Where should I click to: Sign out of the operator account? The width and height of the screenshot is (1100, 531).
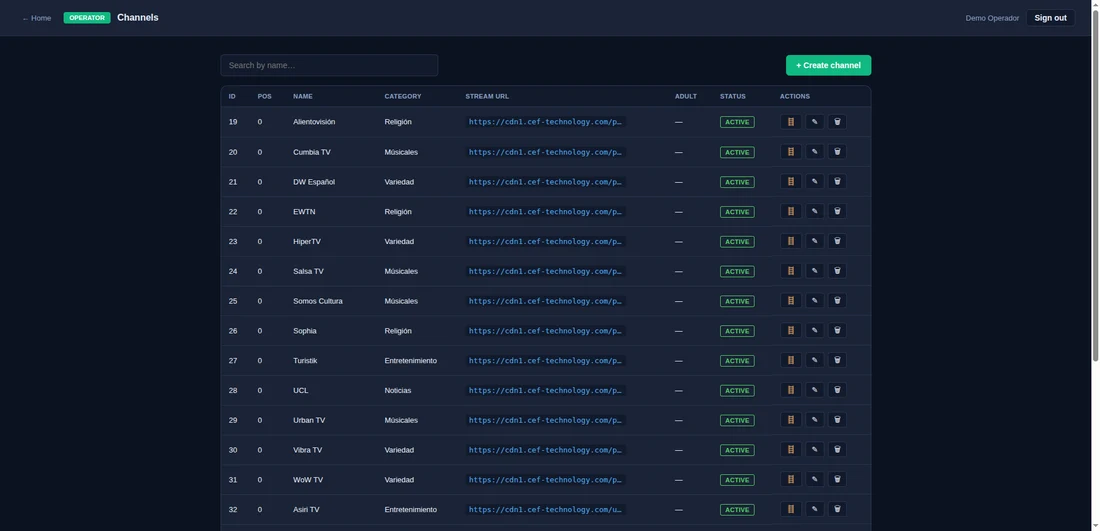[x=1050, y=18]
